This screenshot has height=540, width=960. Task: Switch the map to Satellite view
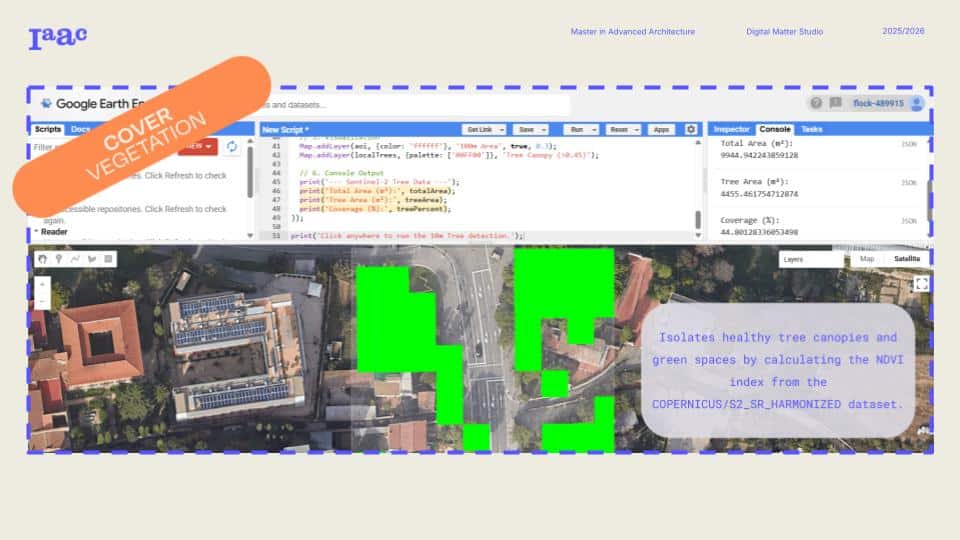(x=907, y=259)
